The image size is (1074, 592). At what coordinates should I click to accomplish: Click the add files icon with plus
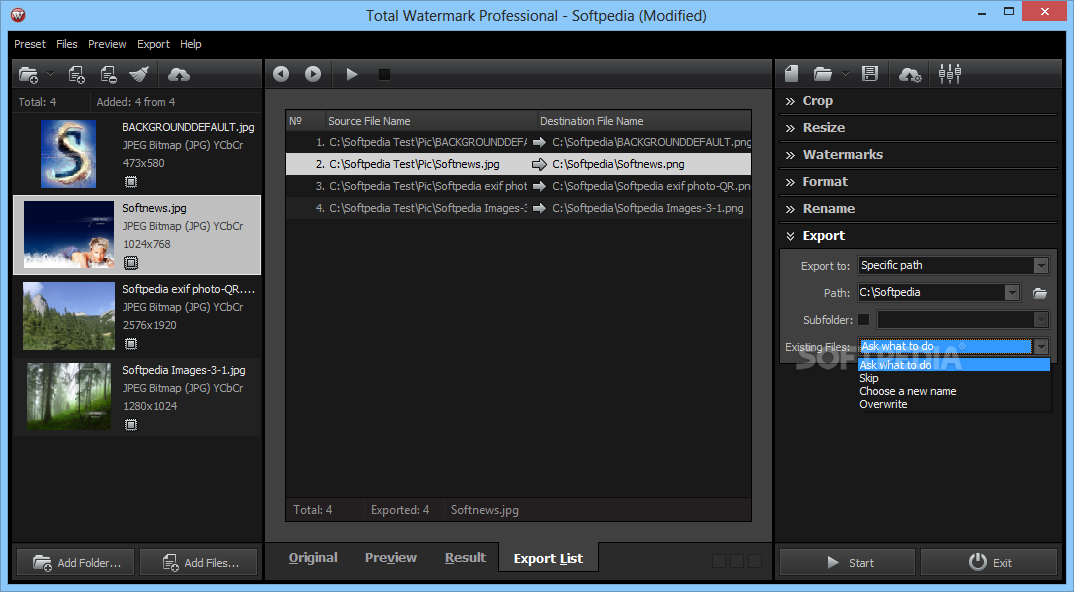point(77,74)
